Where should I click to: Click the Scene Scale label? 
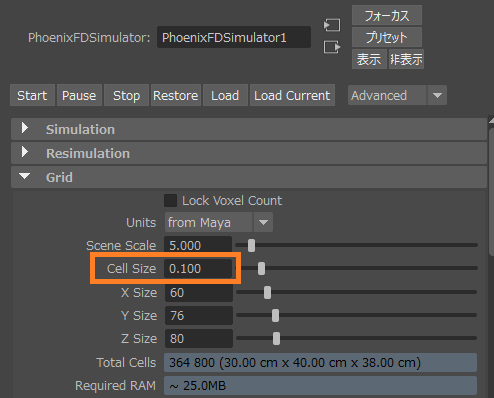click(x=121, y=245)
